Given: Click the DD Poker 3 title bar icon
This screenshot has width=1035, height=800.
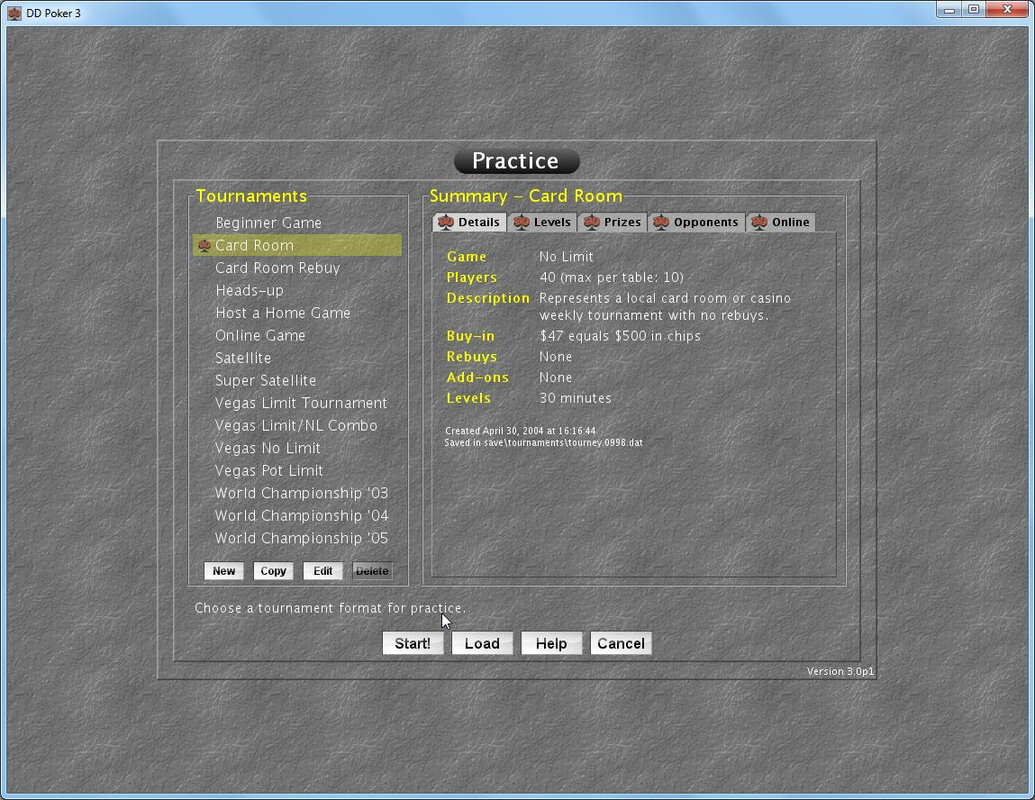Looking at the screenshot, I should click(14, 13).
